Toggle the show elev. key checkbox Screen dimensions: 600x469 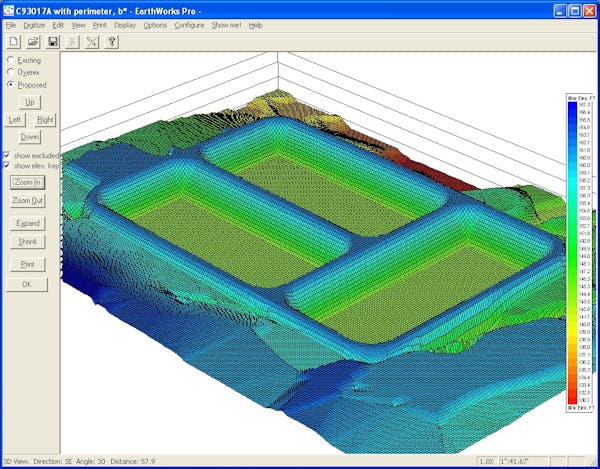click(7, 166)
